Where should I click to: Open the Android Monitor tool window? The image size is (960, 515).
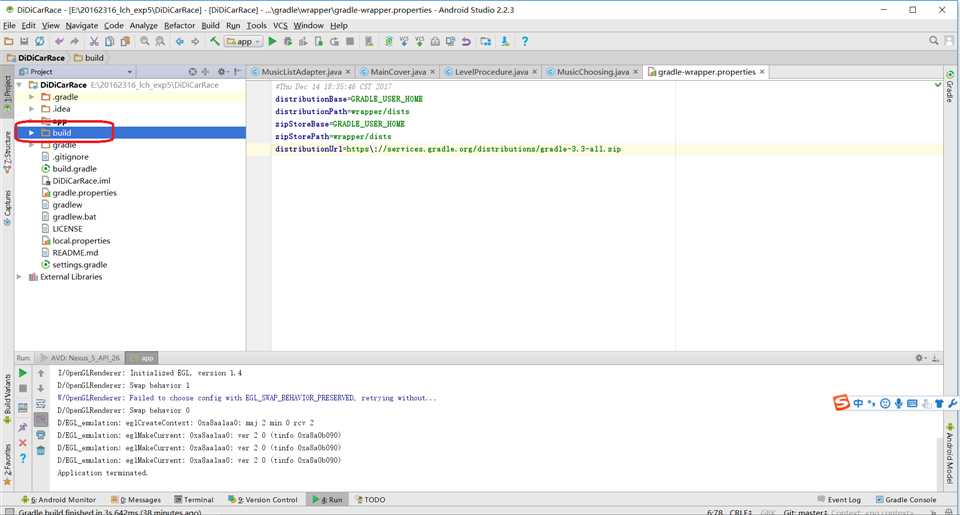point(59,500)
